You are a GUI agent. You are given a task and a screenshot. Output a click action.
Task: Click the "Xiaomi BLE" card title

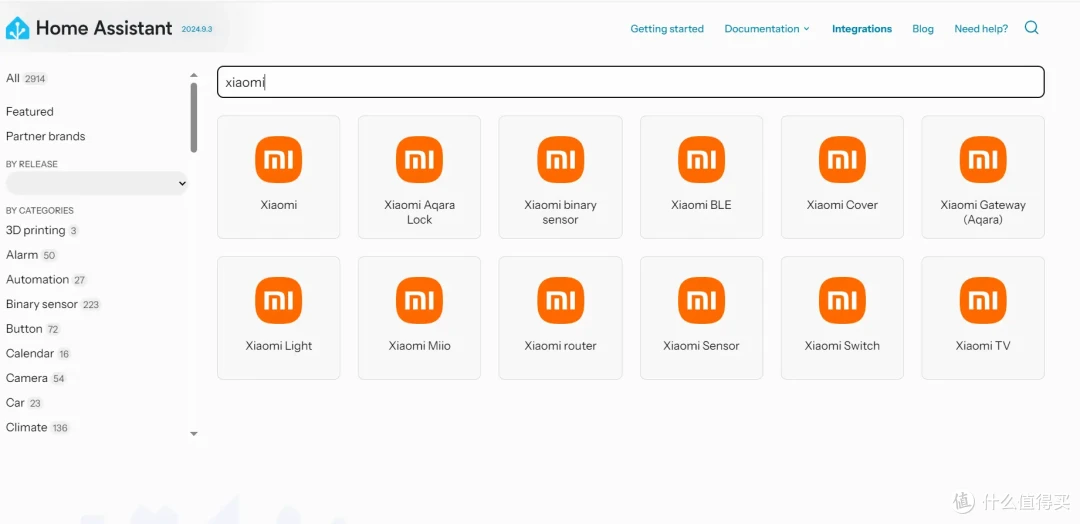click(701, 205)
